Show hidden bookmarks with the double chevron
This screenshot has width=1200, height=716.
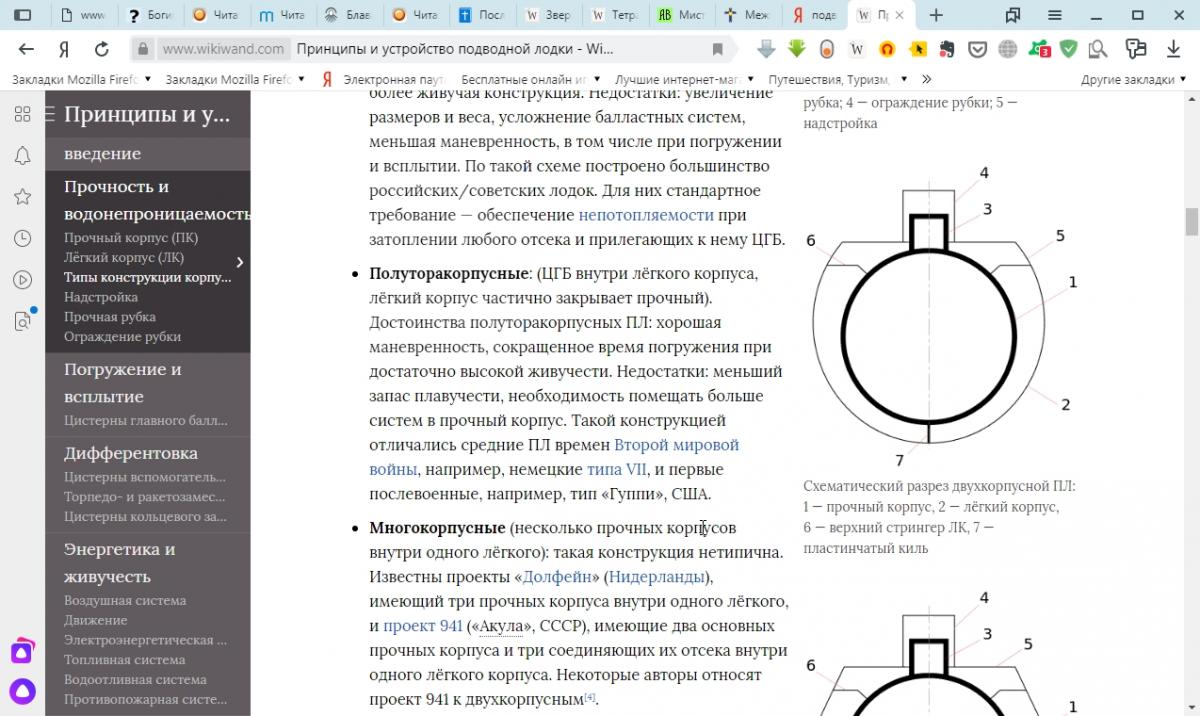coord(926,79)
